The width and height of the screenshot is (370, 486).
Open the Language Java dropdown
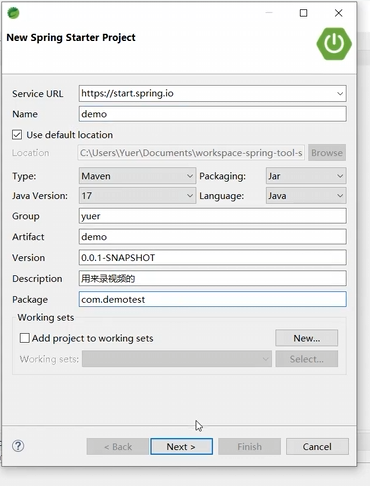click(306, 196)
